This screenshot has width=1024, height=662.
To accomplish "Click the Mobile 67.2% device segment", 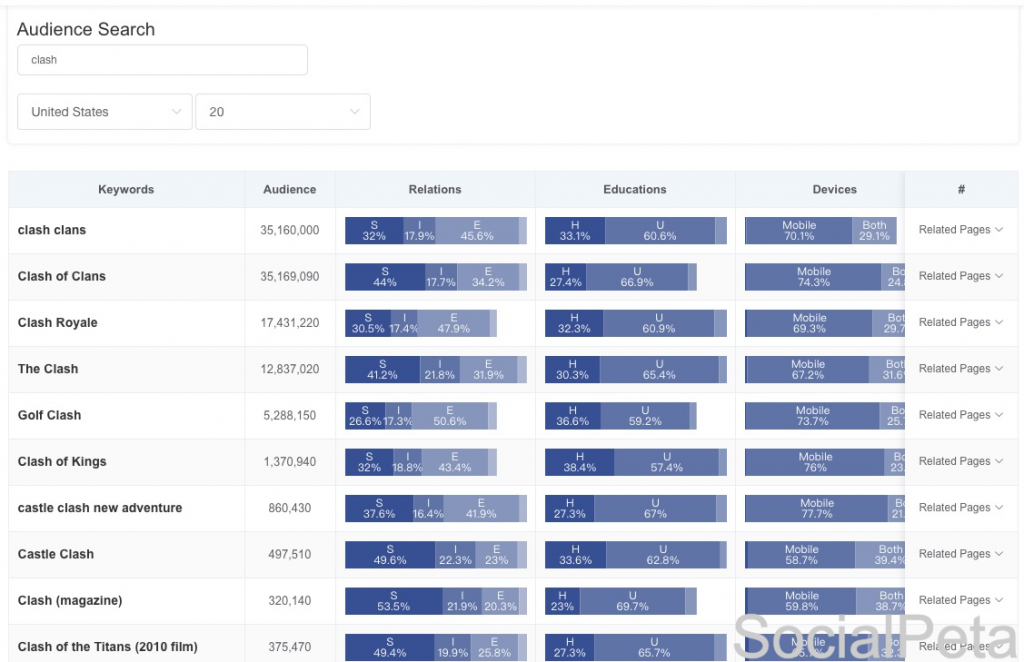I will [807, 370].
